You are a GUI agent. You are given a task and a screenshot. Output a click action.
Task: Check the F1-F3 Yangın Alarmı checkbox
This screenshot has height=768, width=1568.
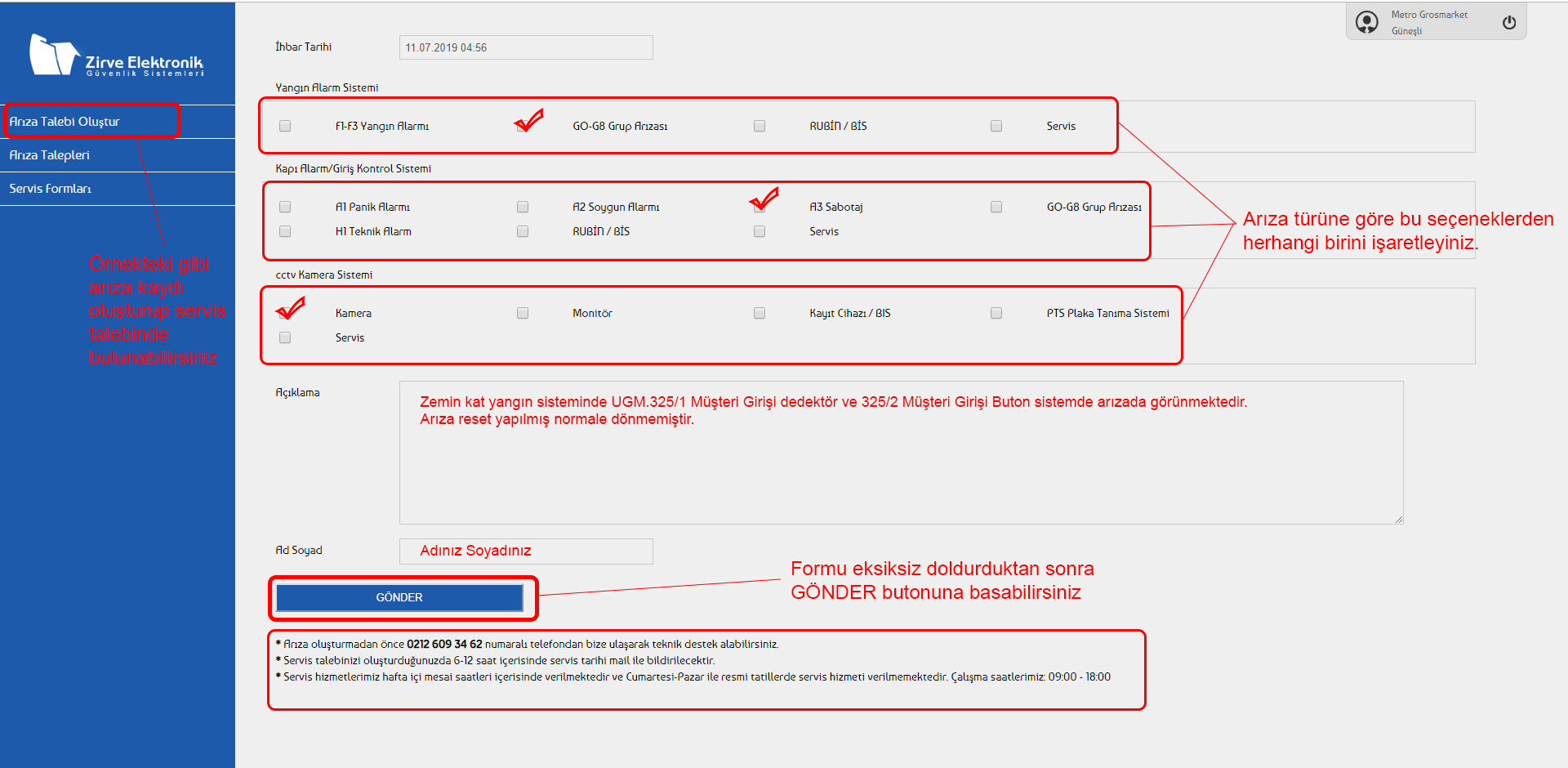pos(285,126)
